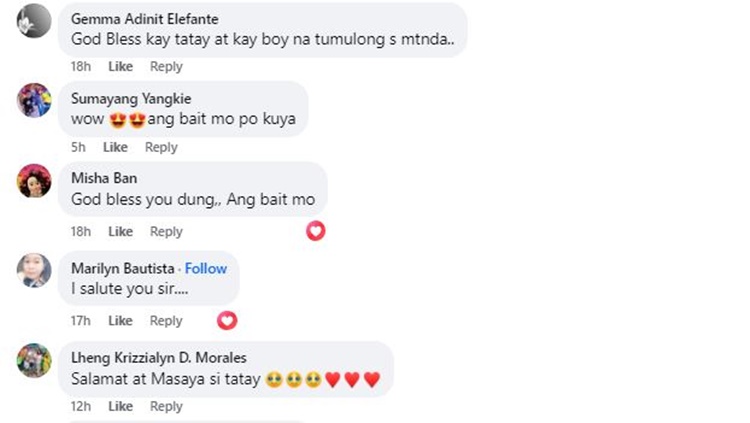
Task: Like Sumayang Yangkie's comment
Action: tap(115, 147)
